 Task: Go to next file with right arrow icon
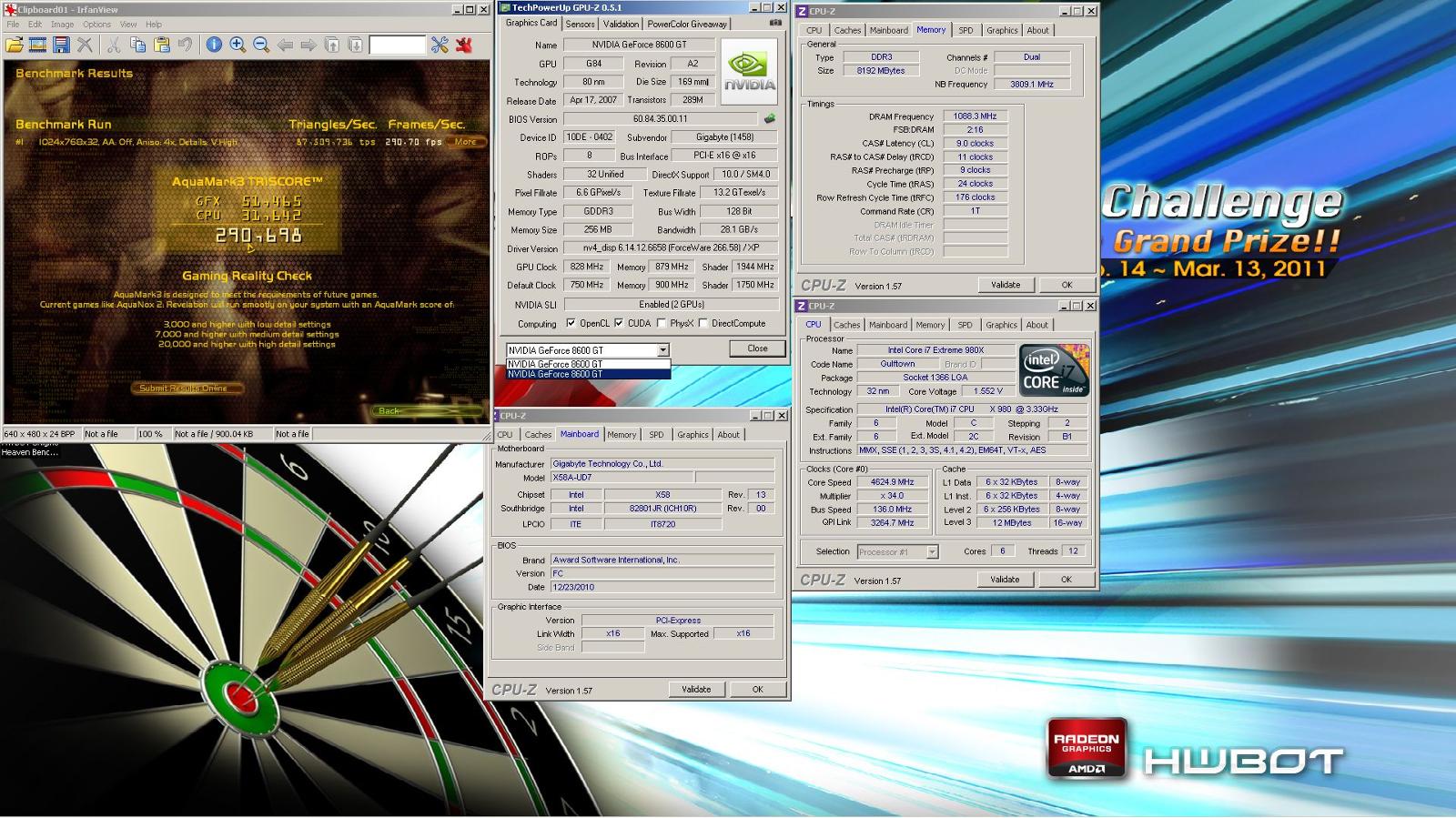[x=308, y=45]
